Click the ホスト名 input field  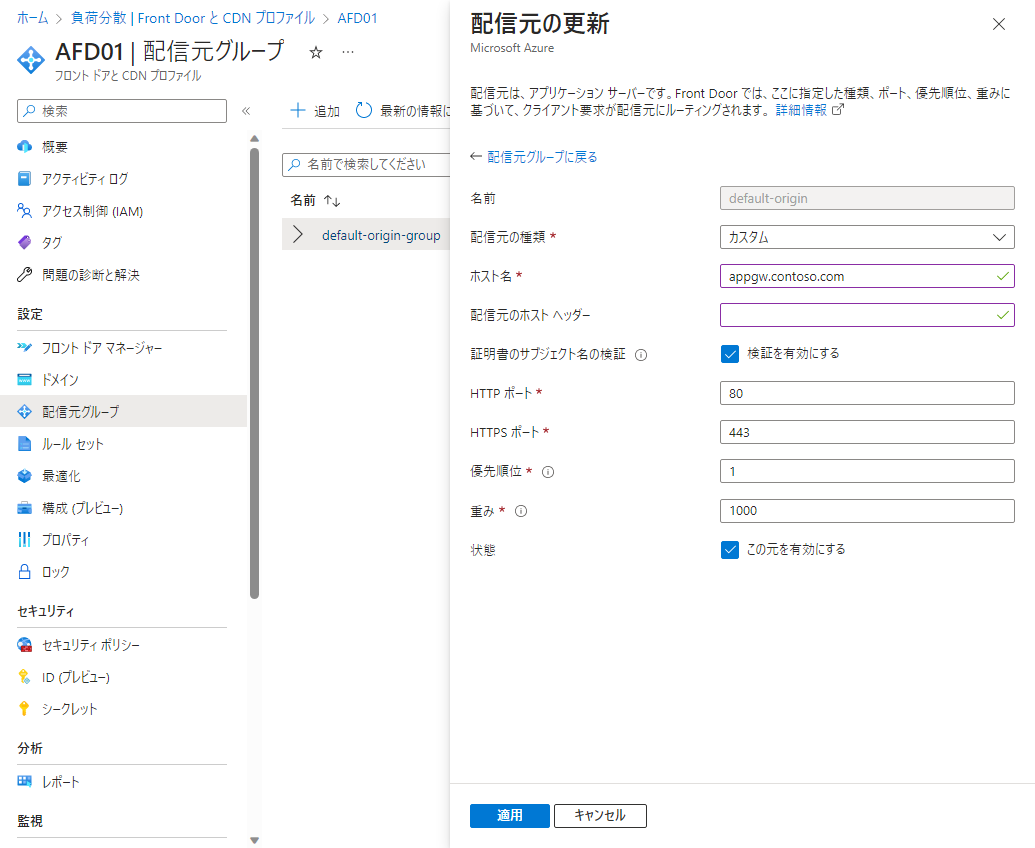[866, 276]
